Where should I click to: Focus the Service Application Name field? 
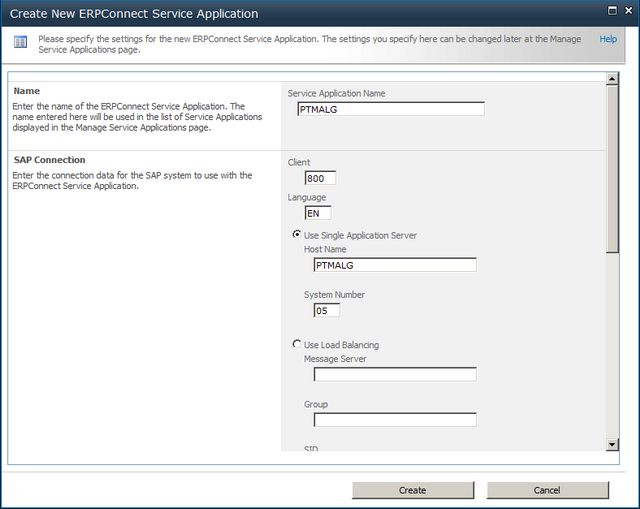point(391,109)
